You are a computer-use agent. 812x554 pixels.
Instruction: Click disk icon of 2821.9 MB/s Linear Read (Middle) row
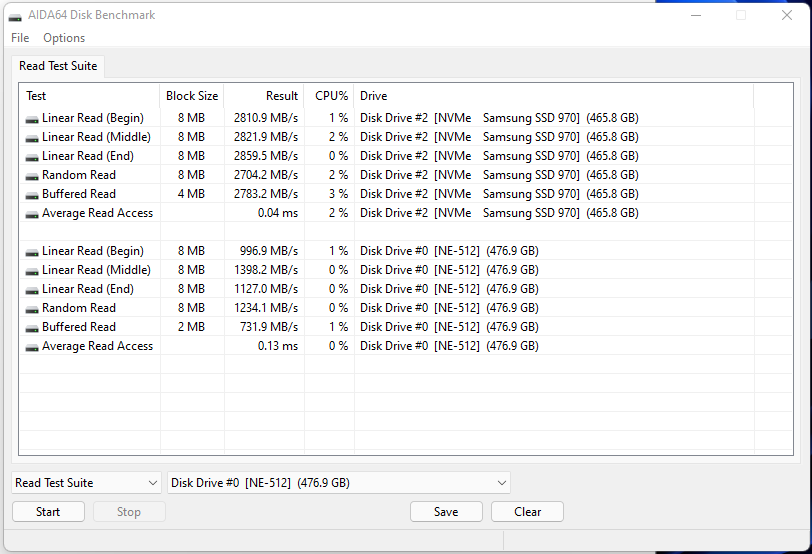pyautogui.click(x=32, y=139)
